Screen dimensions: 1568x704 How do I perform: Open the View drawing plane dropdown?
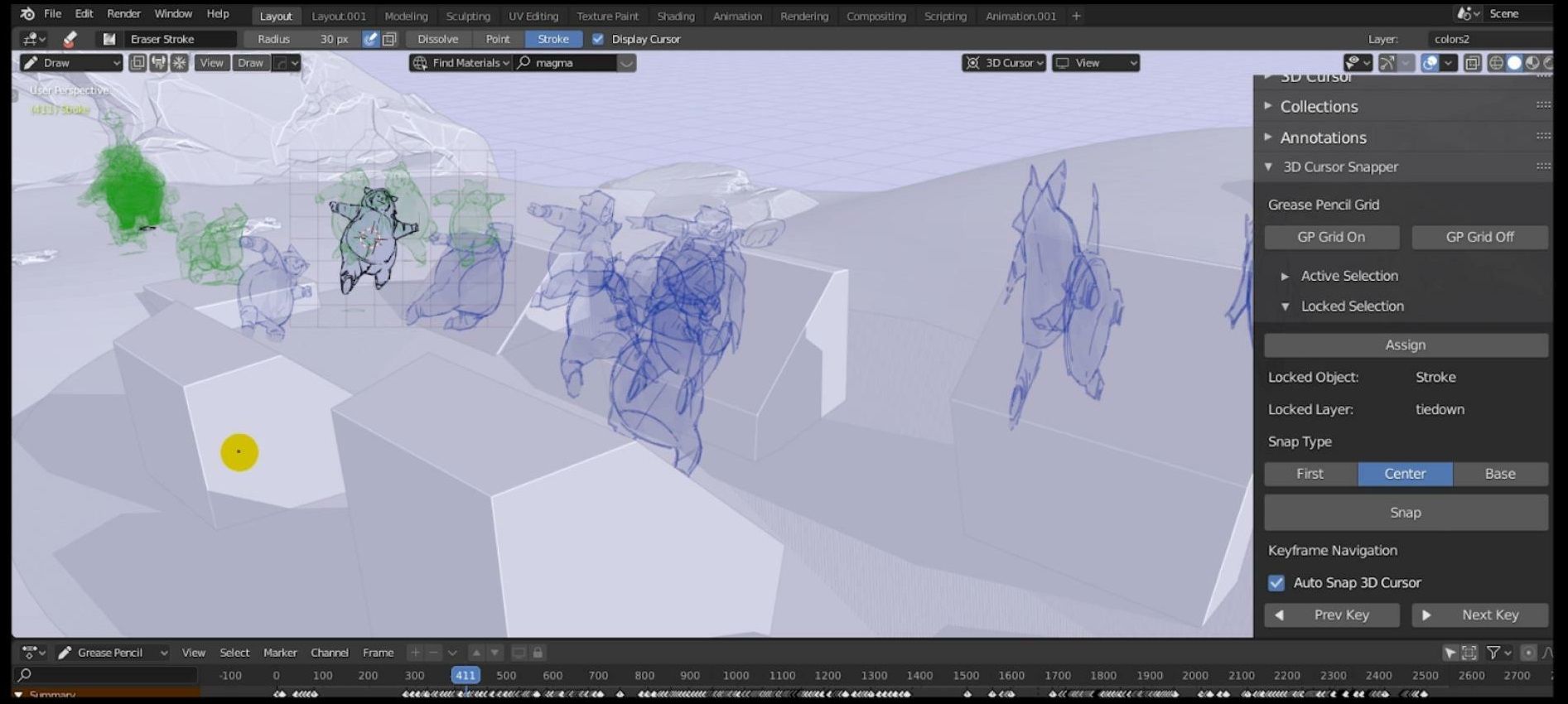(1096, 63)
